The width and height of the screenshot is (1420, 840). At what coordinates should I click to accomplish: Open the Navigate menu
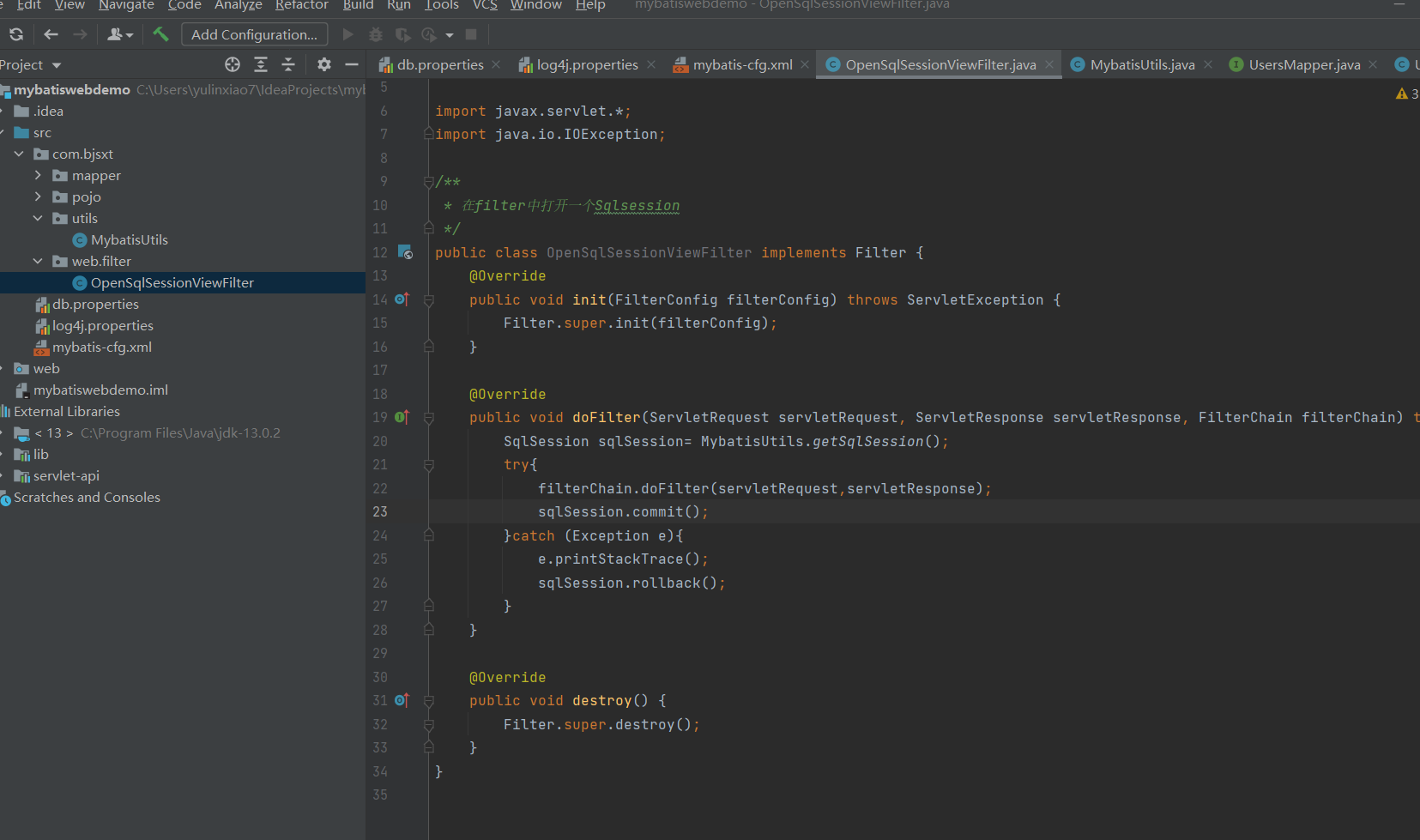[x=126, y=5]
